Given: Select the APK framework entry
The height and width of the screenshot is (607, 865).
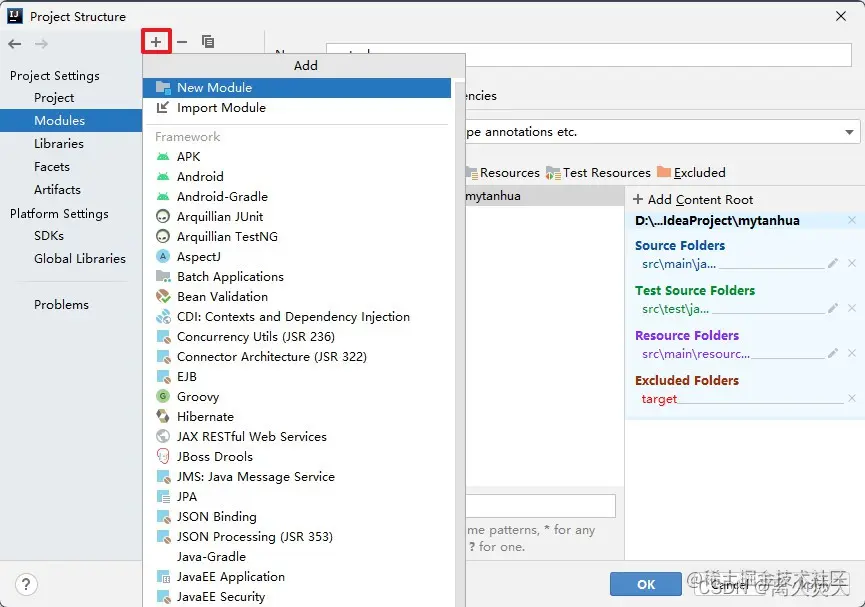Looking at the screenshot, I should [x=297, y=157].
